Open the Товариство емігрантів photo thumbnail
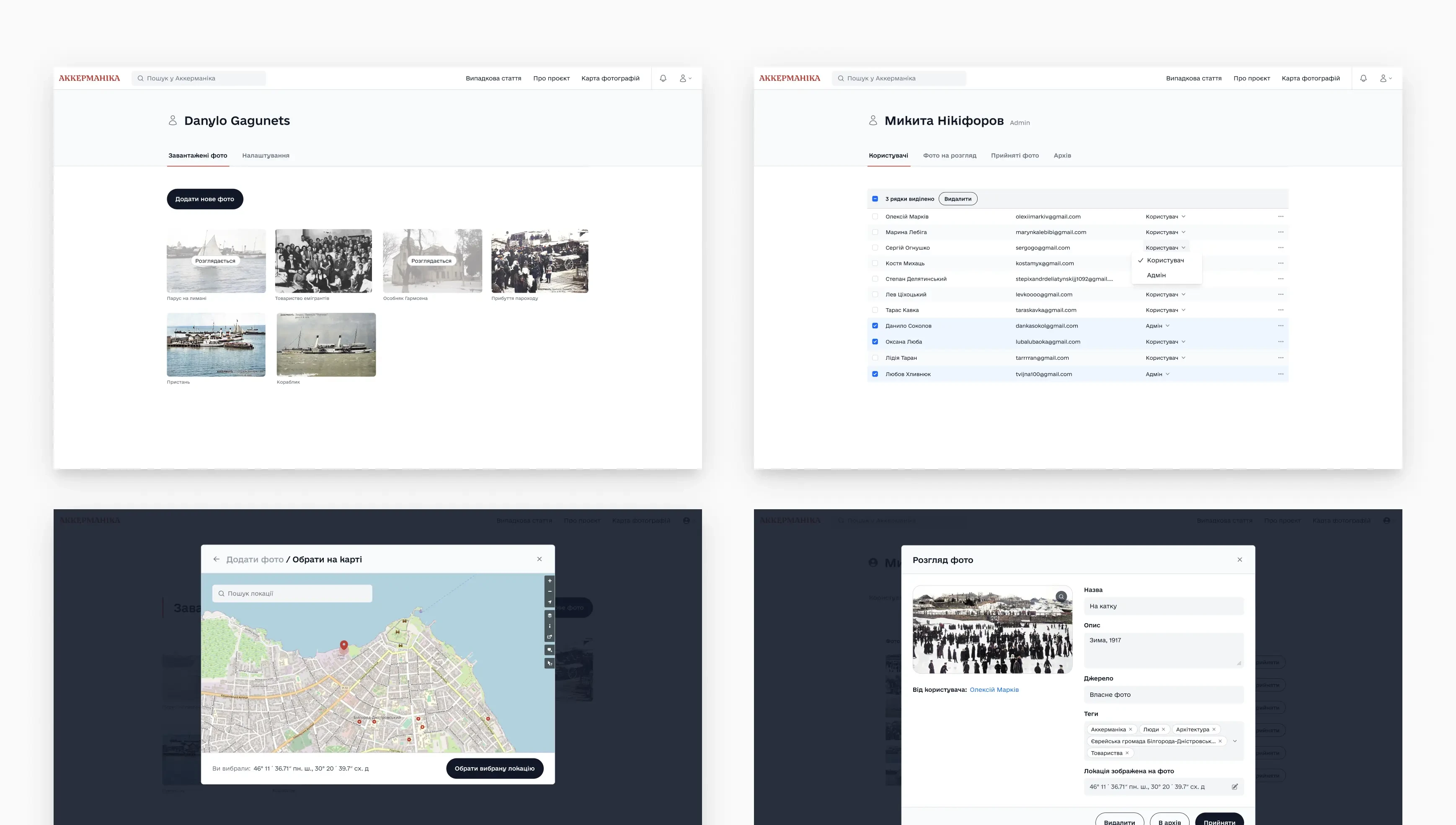1456x825 pixels. point(323,261)
